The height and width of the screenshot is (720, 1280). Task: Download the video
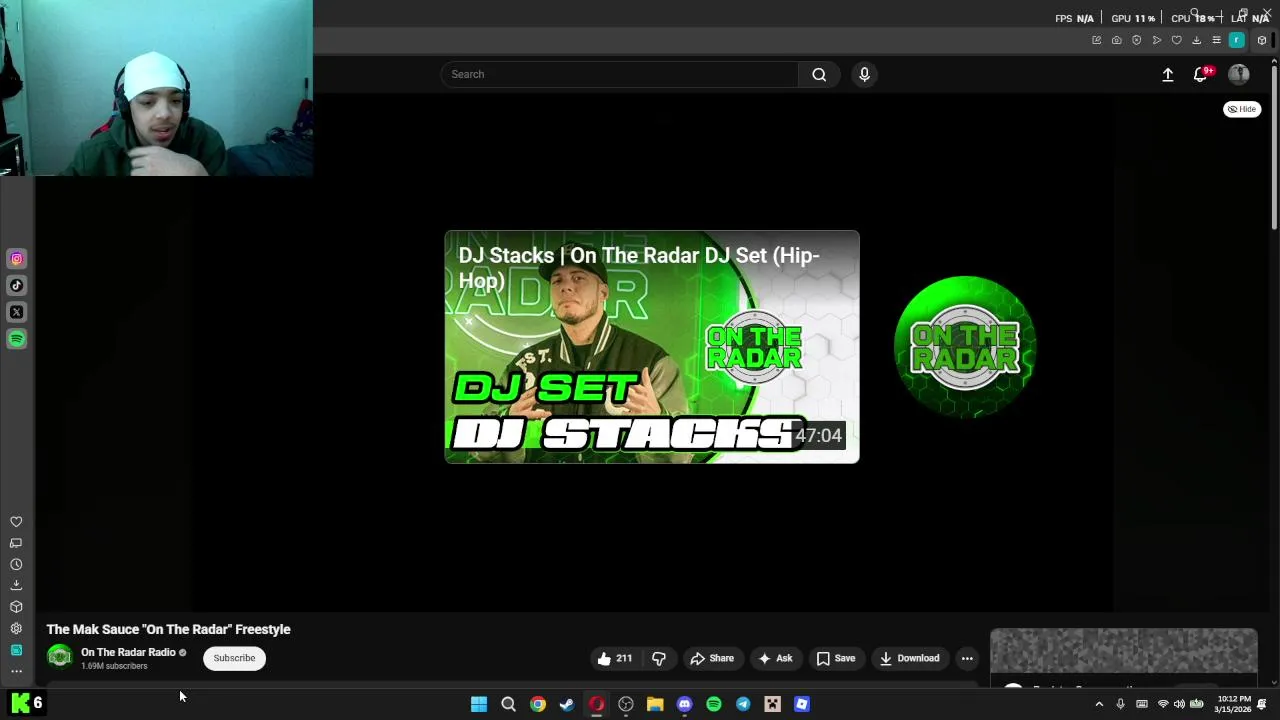[x=909, y=658]
